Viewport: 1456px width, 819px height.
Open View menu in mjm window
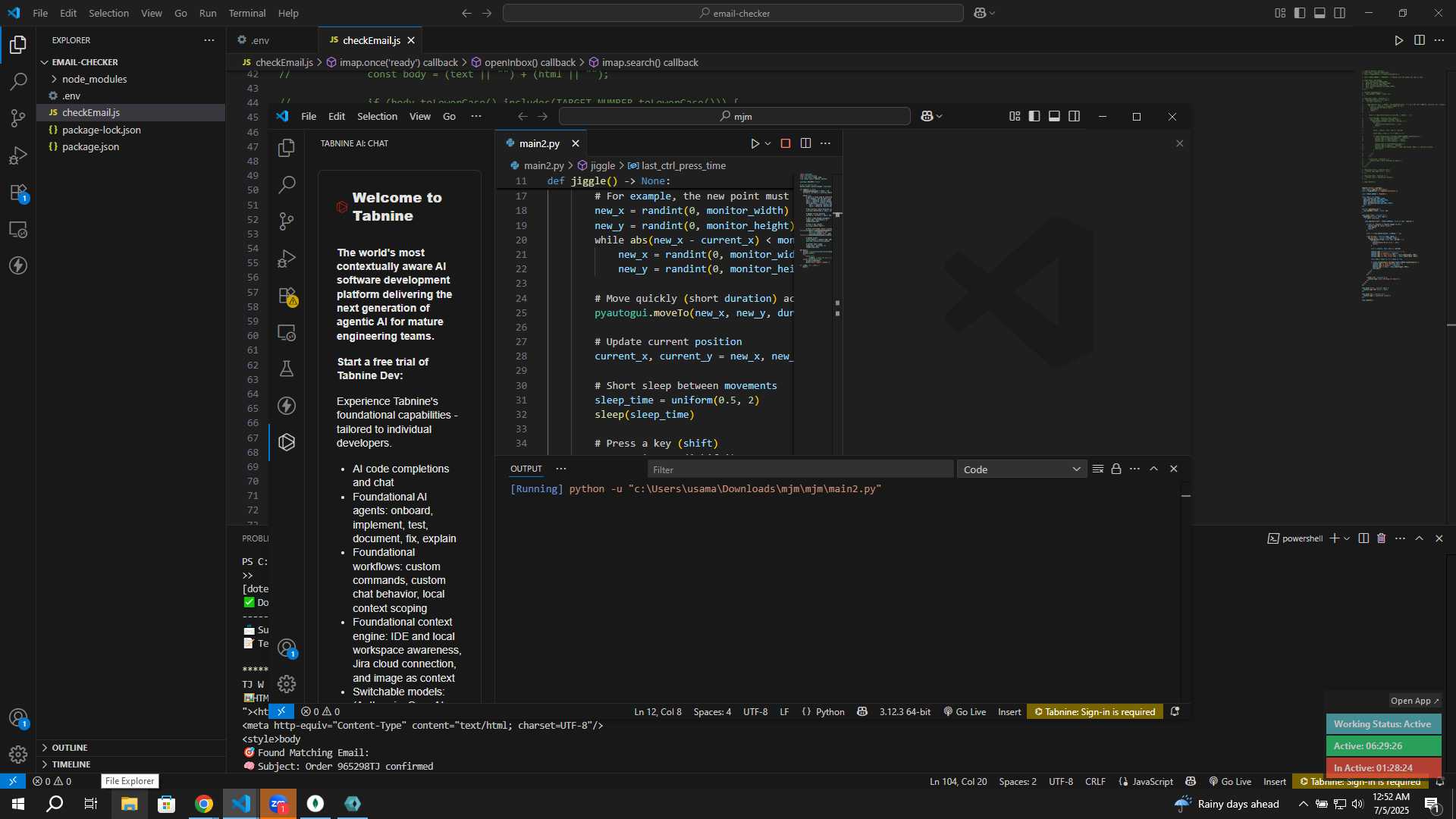click(x=419, y=116)
